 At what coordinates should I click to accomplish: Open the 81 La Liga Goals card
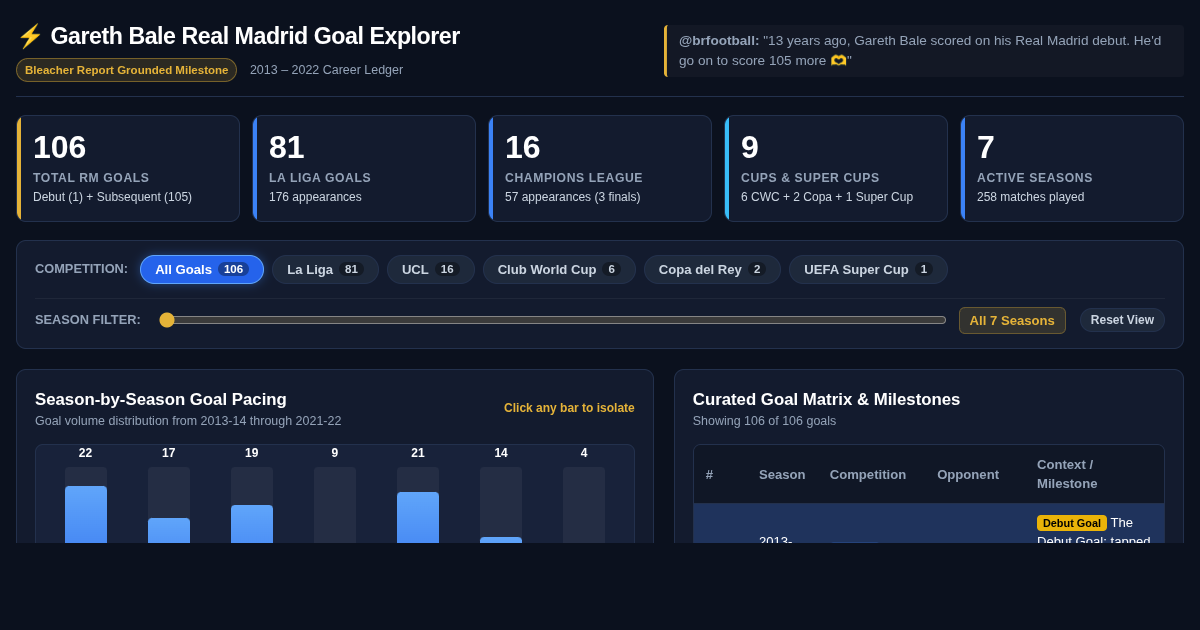coord(364,168)
